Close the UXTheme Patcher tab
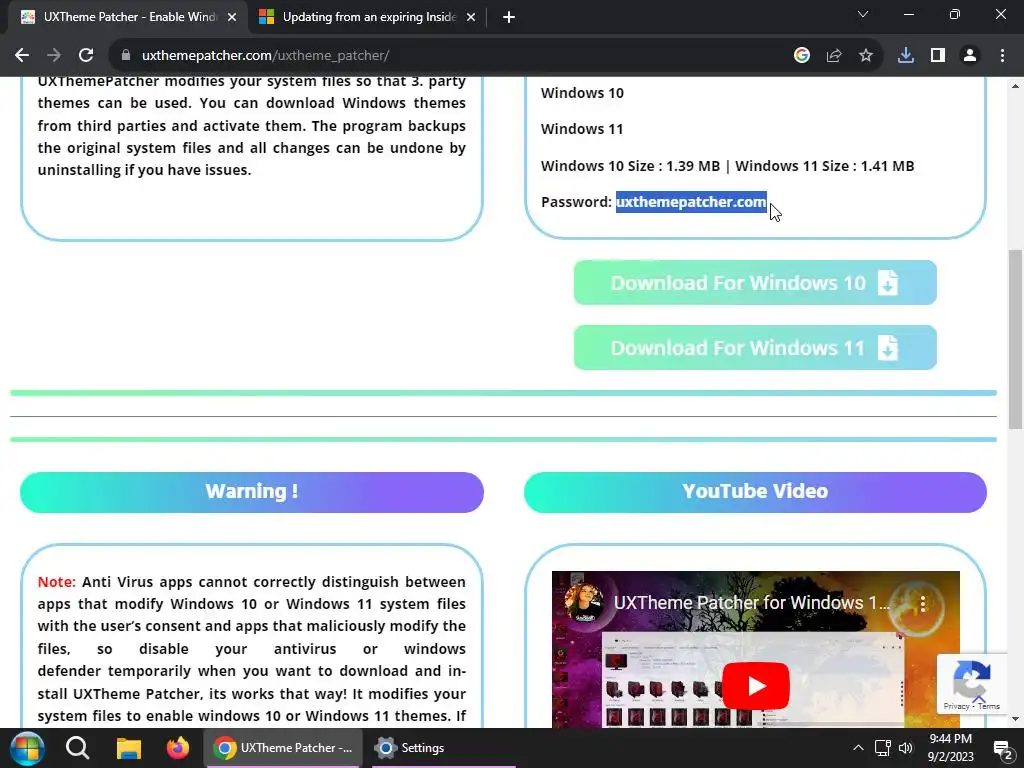1024x768 pixels. coord(232,17)
